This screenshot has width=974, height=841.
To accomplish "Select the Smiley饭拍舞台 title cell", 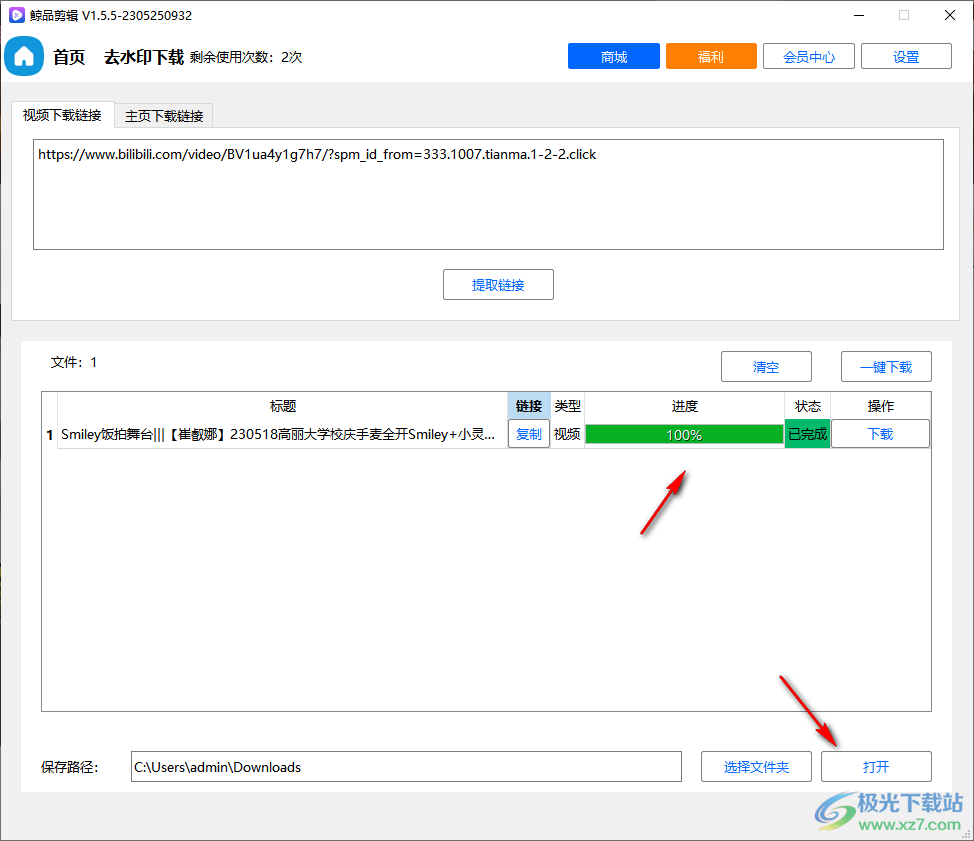I will point(283,434).
